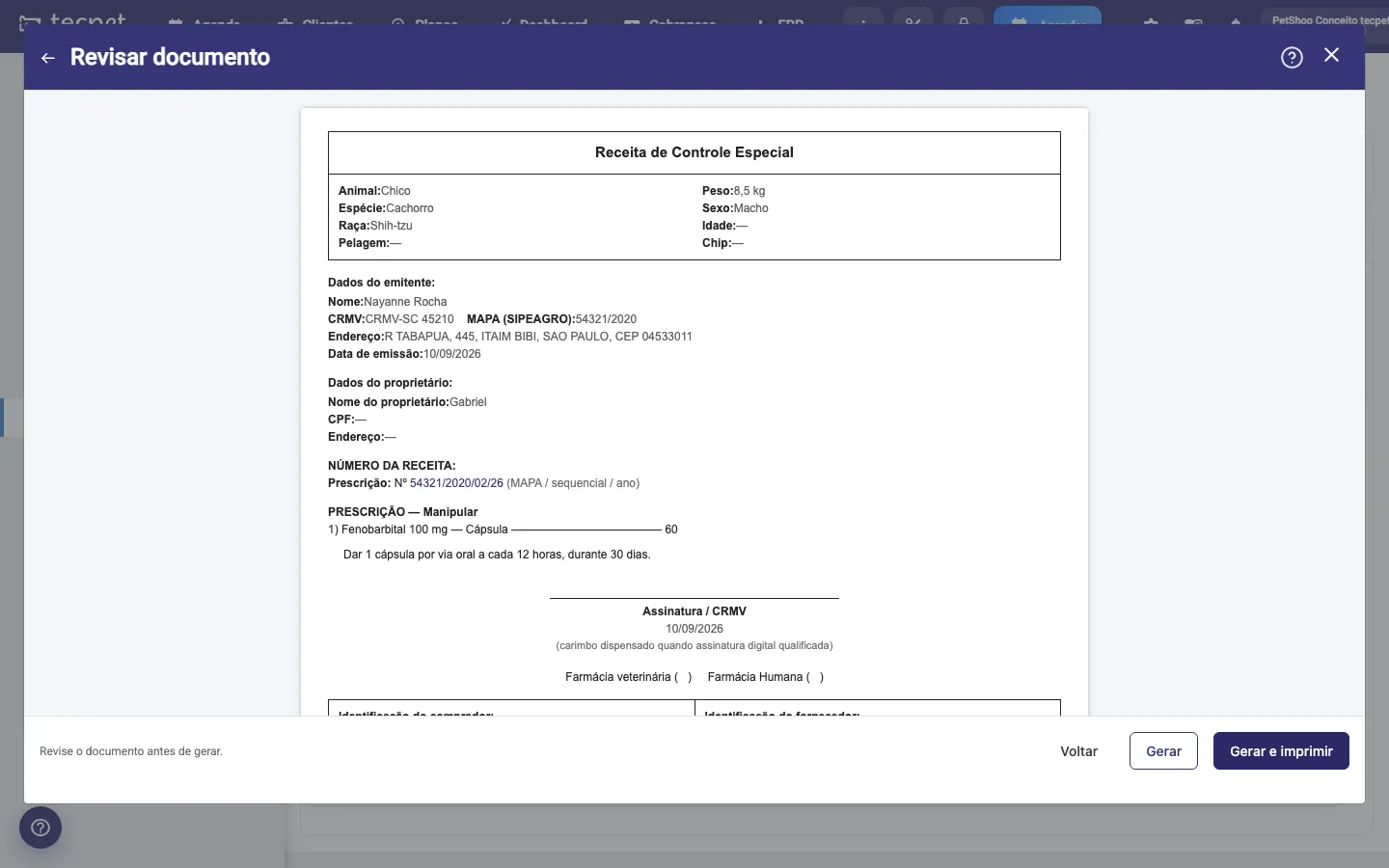The height and width of the screenshot is (868, 1389).
Task: Click the Assinatura / CRMV label
Action: pos(694,611)
